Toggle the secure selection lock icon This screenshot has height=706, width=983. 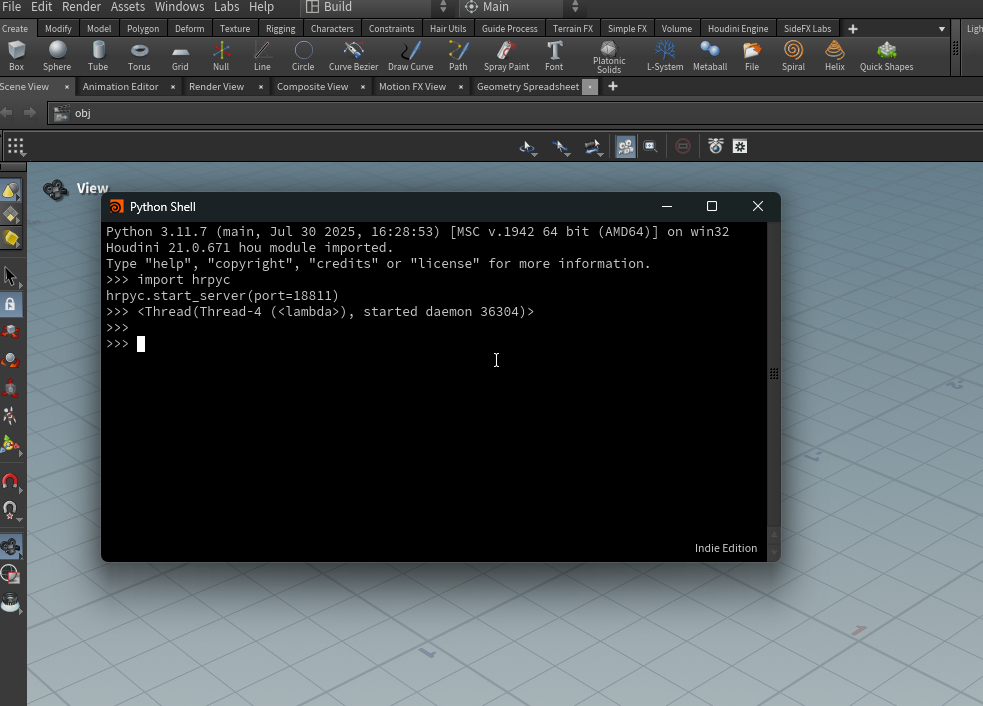[11, 304]
